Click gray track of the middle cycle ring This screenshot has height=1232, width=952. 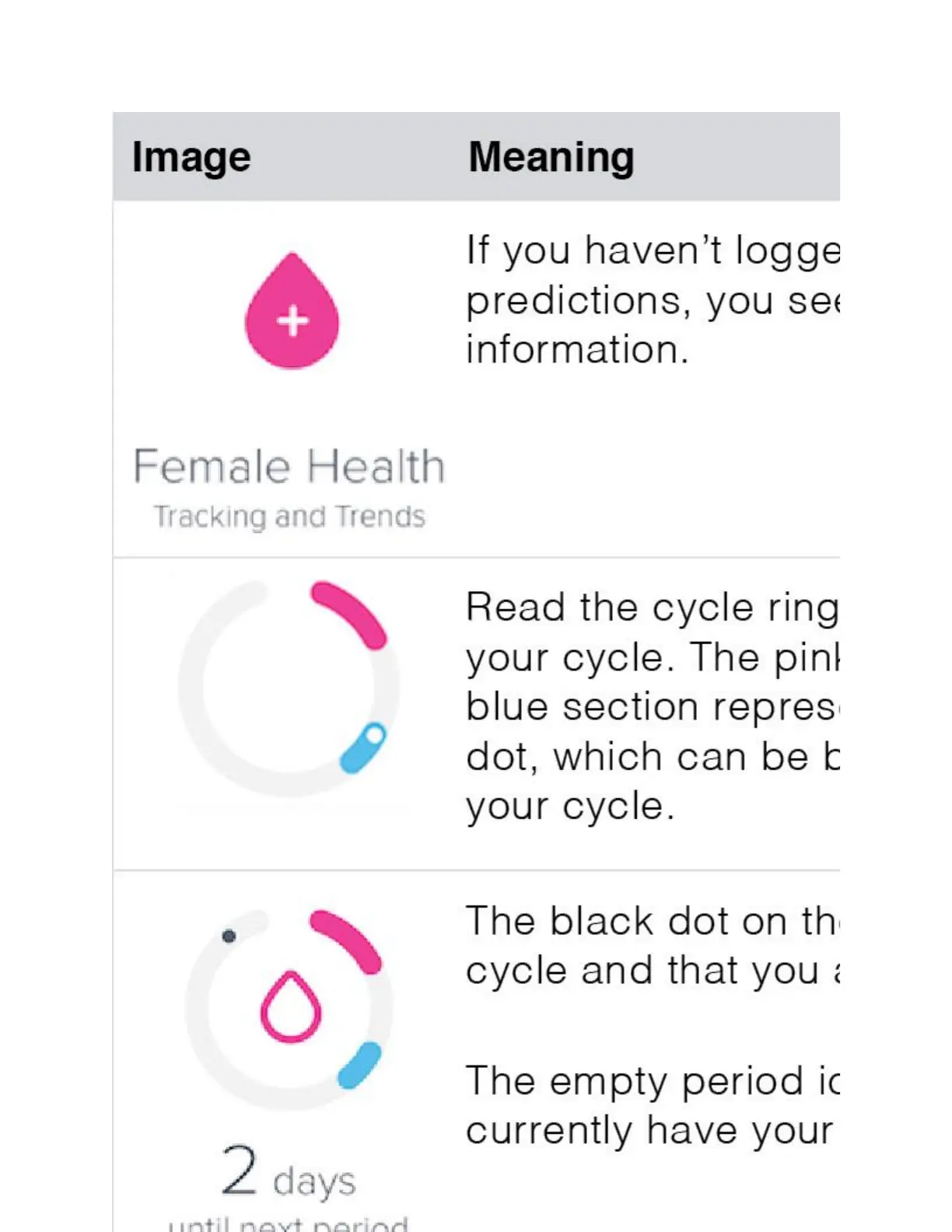[191, 688]
